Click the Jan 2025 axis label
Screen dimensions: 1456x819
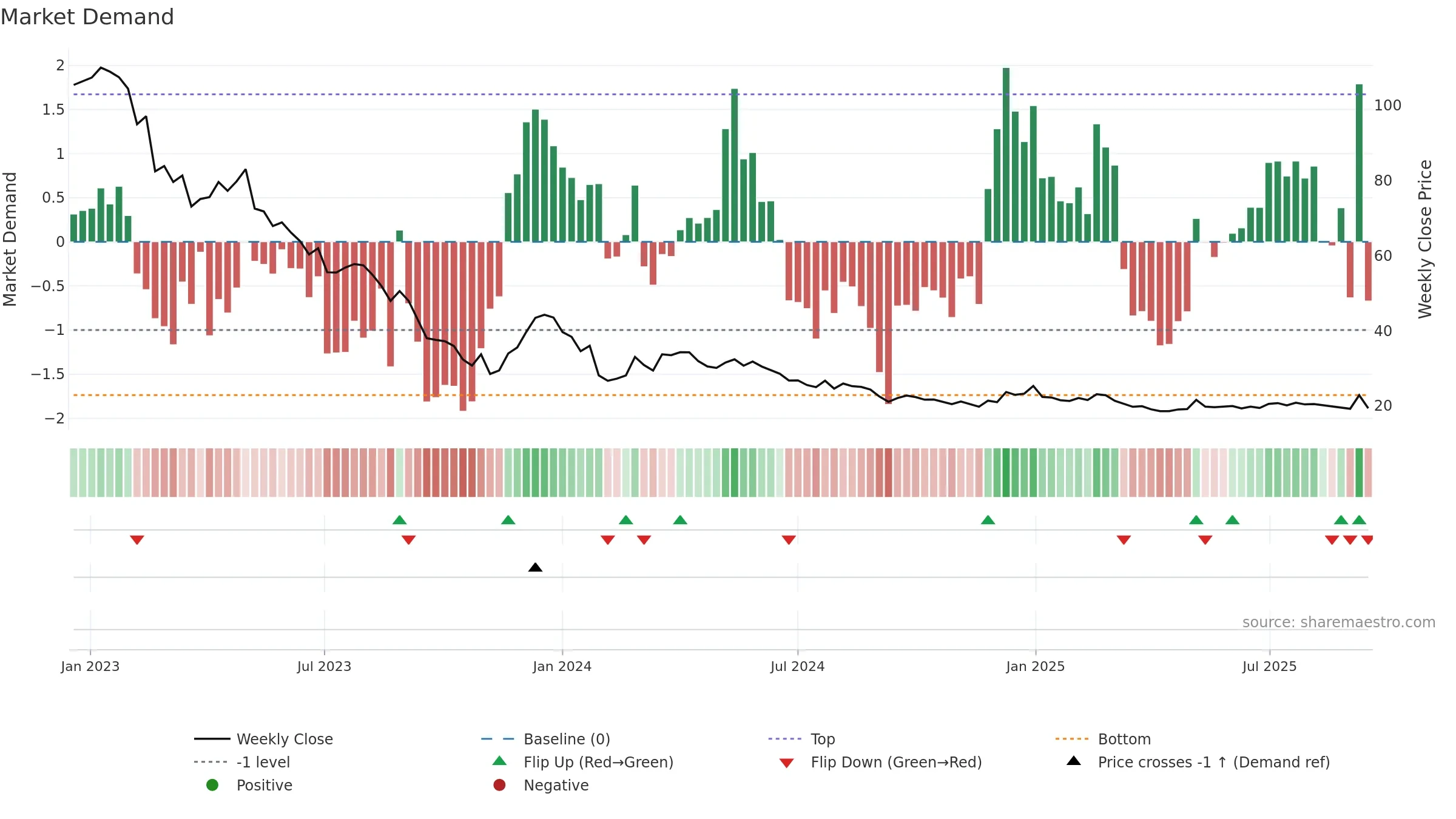coord(1036,667)
